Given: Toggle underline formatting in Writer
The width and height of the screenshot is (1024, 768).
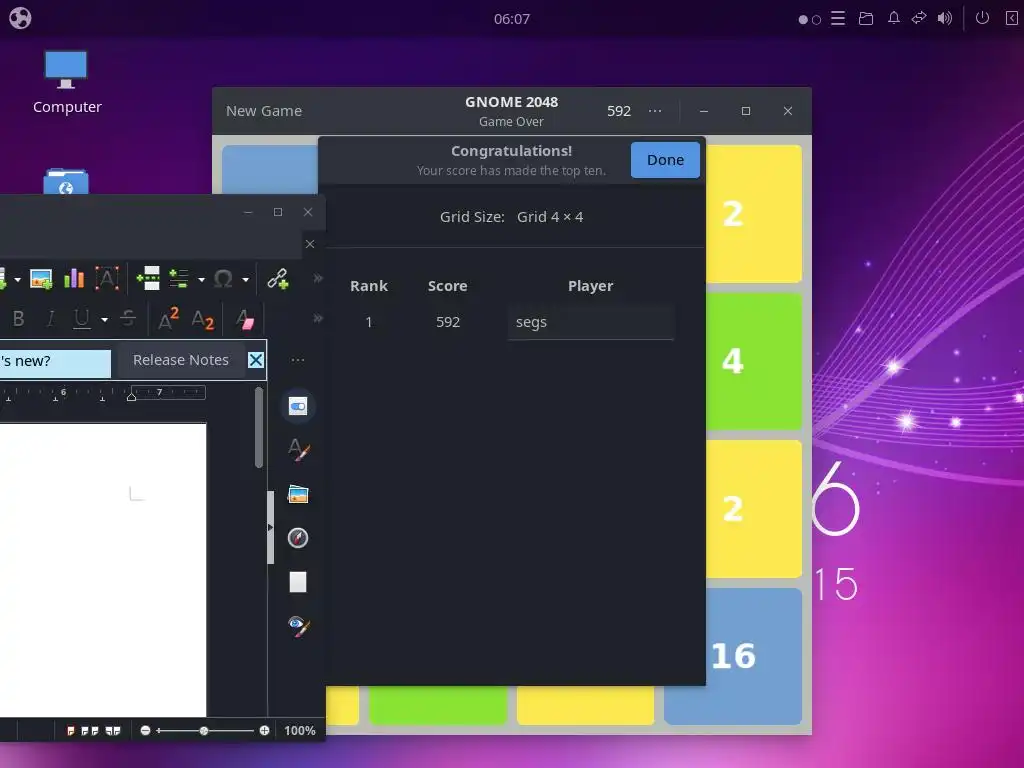Looking at the screenshot, I should click(82, 319).
